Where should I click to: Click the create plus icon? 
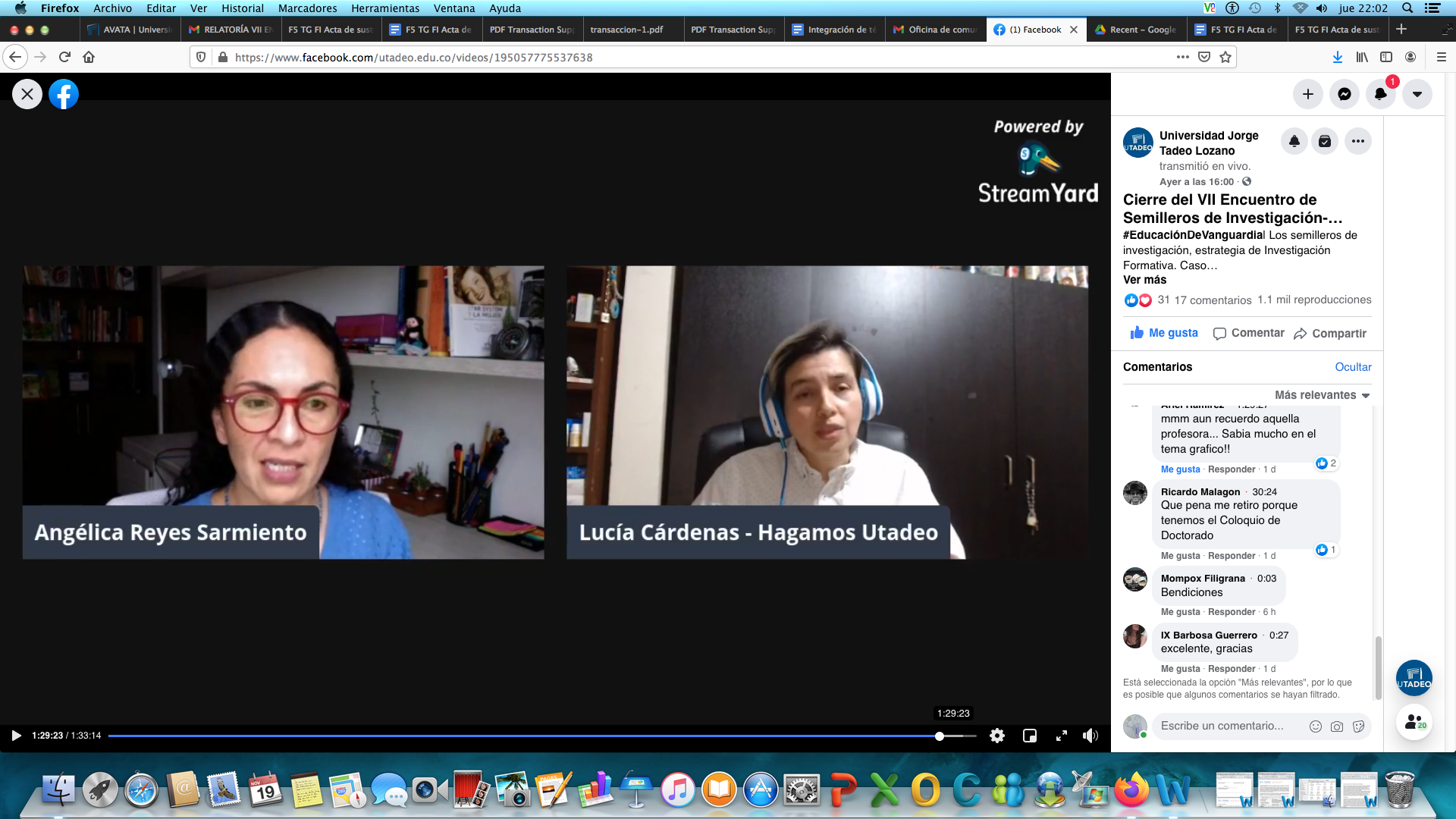pyautogui.click(x=1308, y=94)
